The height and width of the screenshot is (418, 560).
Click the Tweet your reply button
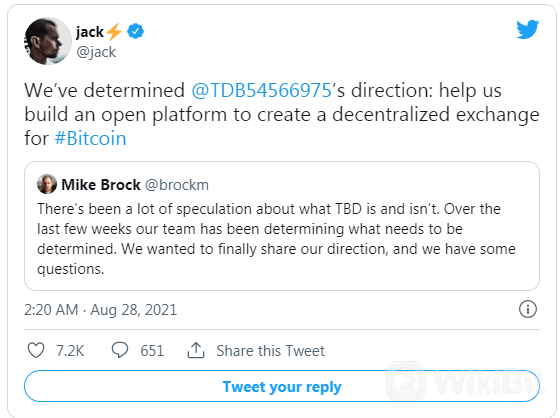pos(282,387)
